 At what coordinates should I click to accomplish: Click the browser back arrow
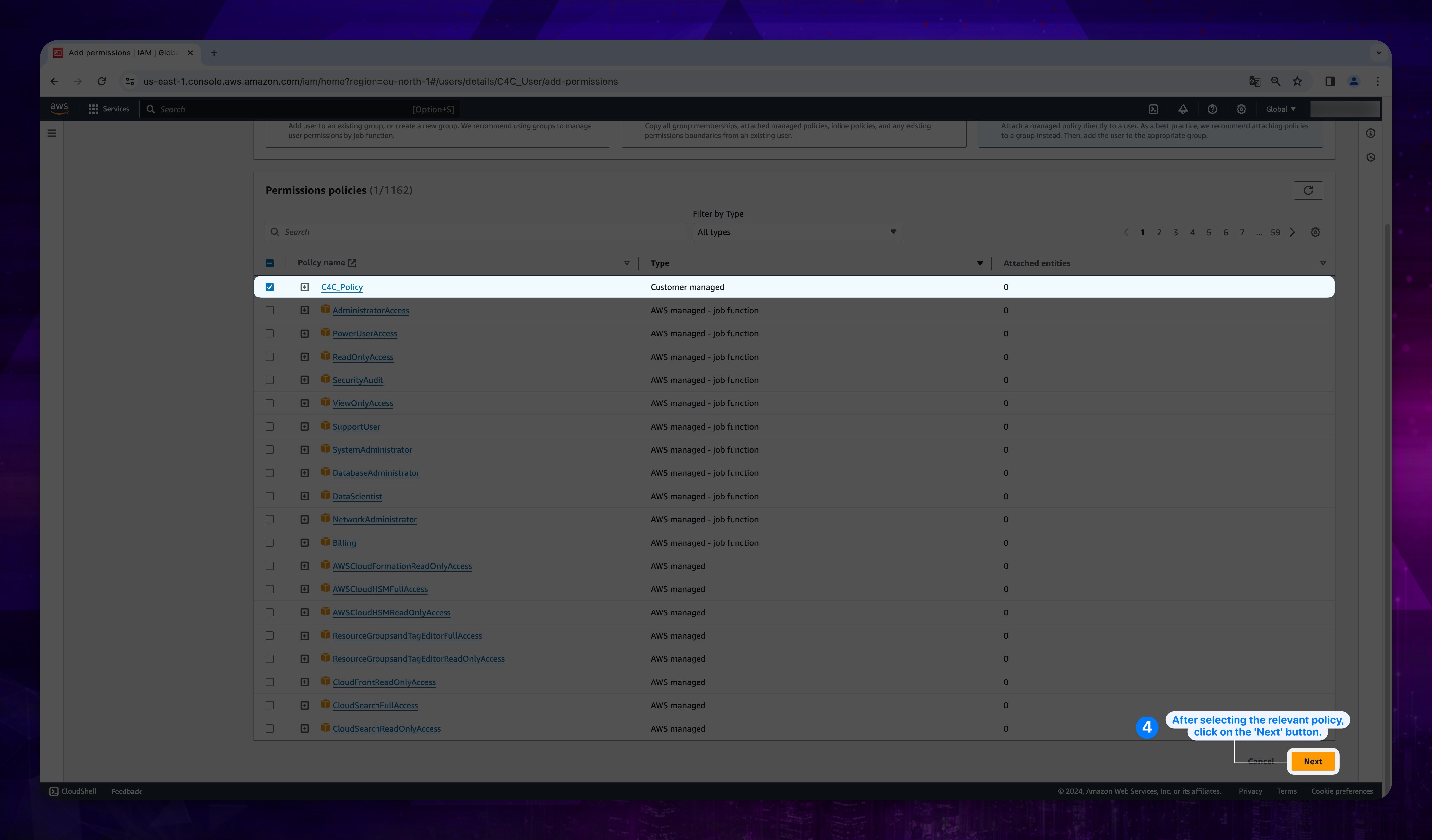pyautogui.click(x=54, y=81)
